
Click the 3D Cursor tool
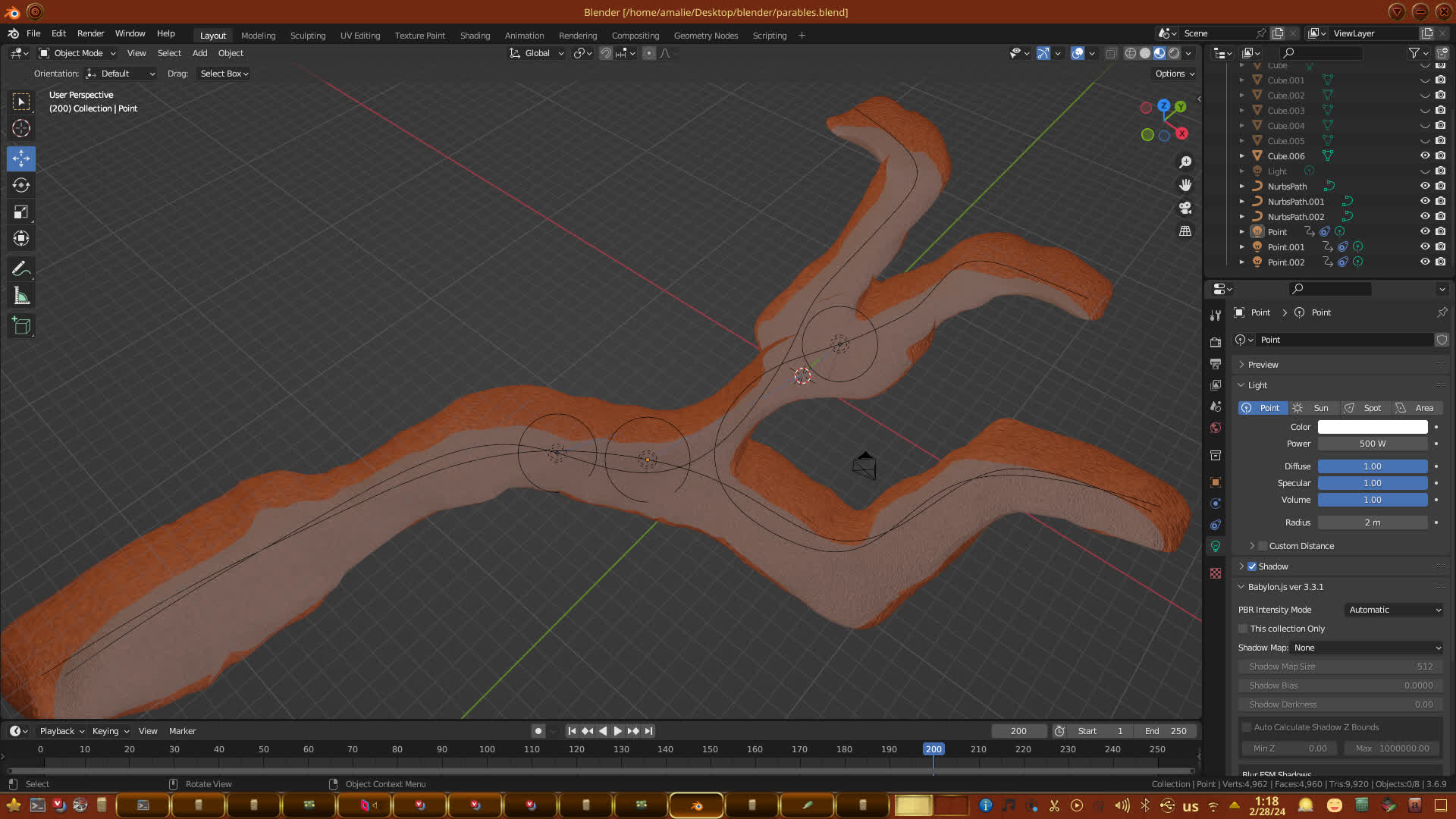(x=21, y=128)
